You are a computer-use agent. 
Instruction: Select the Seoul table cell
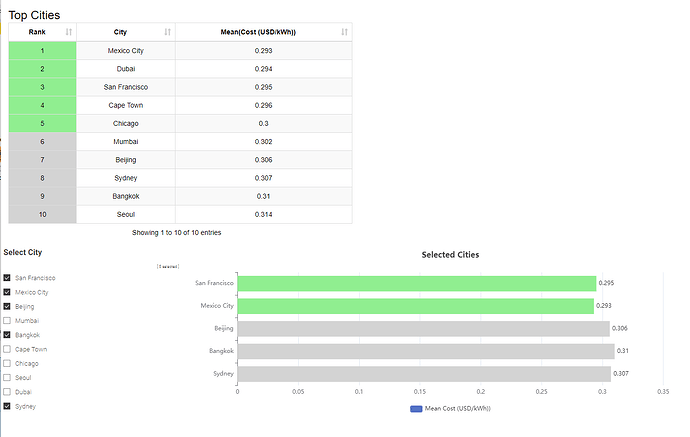126,214
